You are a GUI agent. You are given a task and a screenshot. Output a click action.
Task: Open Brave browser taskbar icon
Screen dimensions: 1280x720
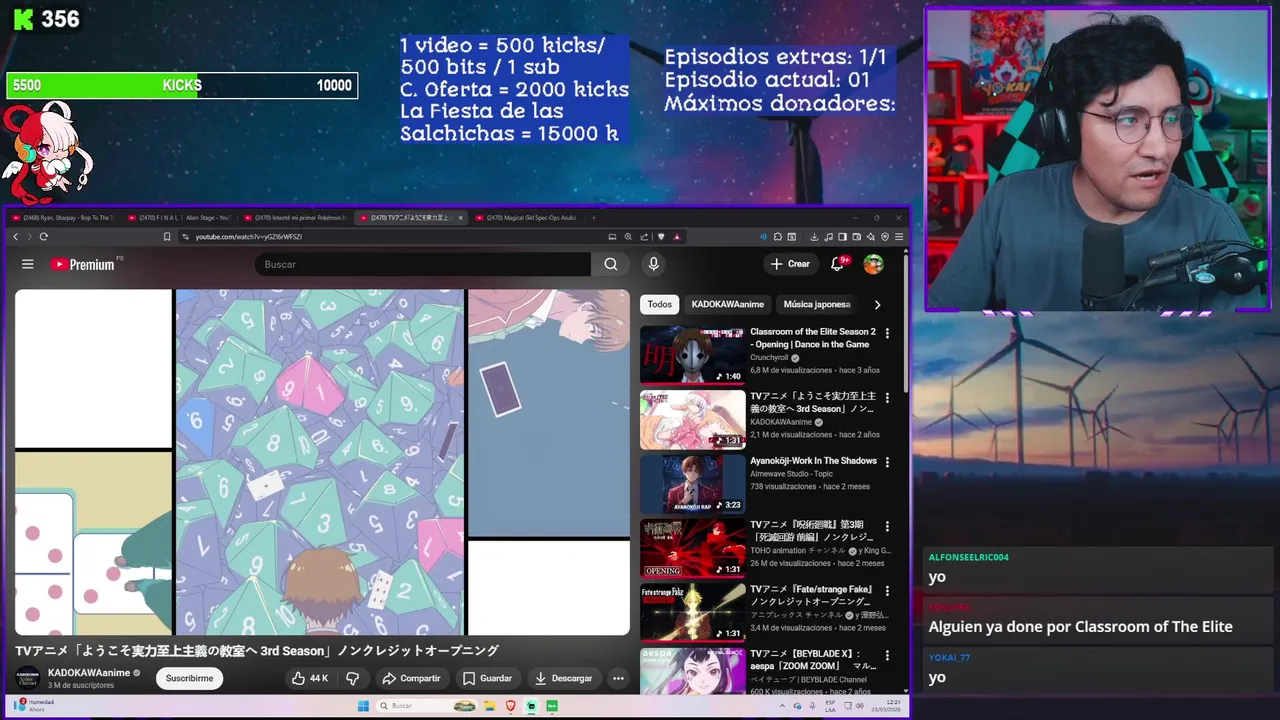point(510,706)
